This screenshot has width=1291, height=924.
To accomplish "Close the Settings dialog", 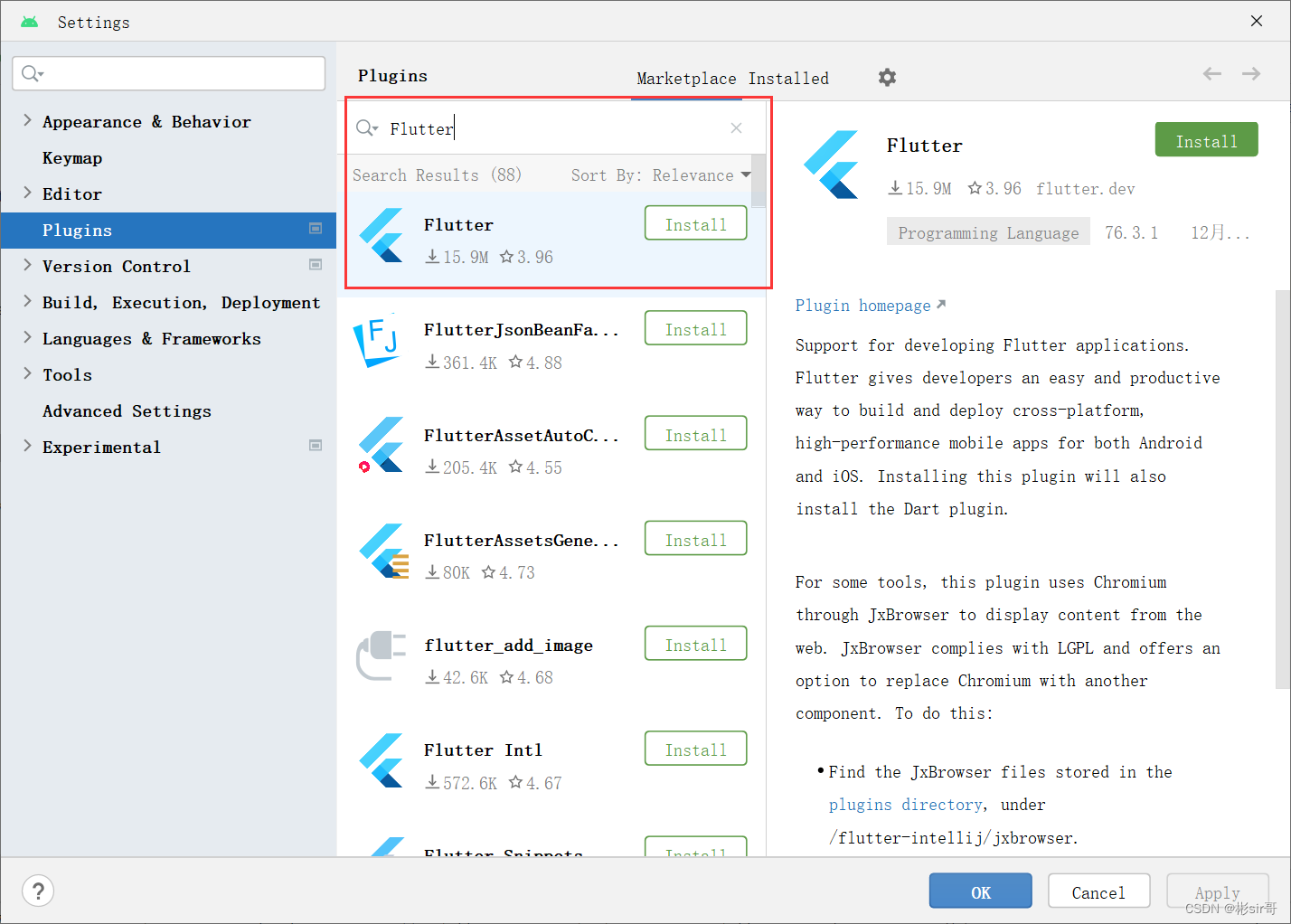I will point(1257,21).
